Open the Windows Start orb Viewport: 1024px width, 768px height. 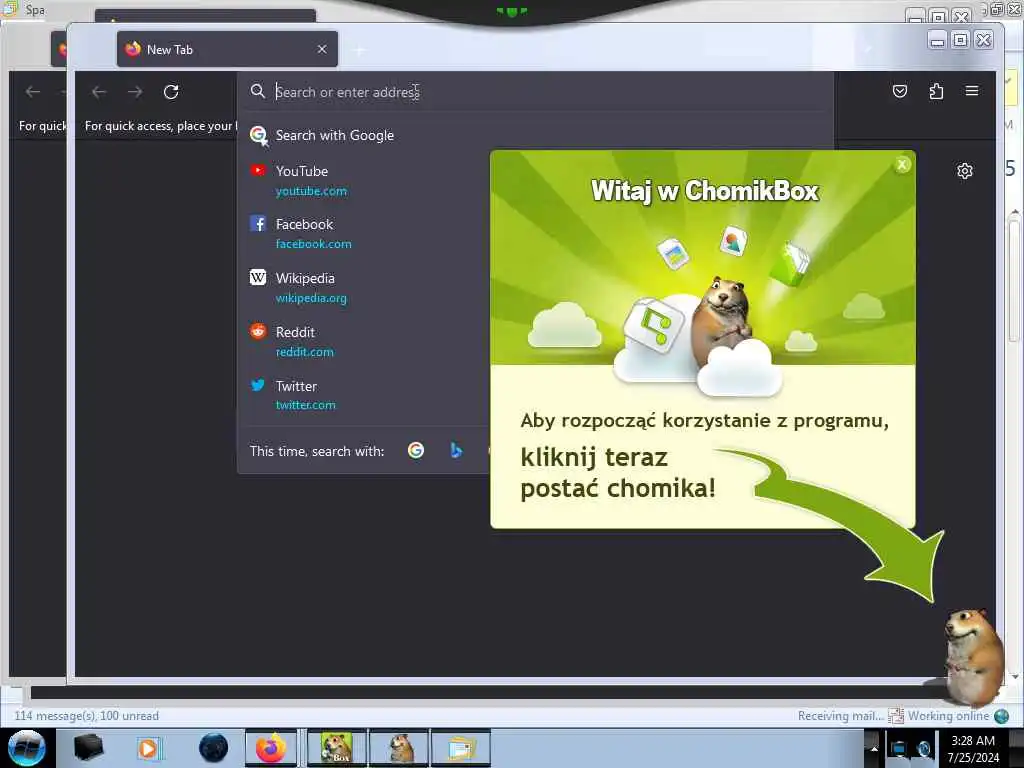(x=27, y=748)
